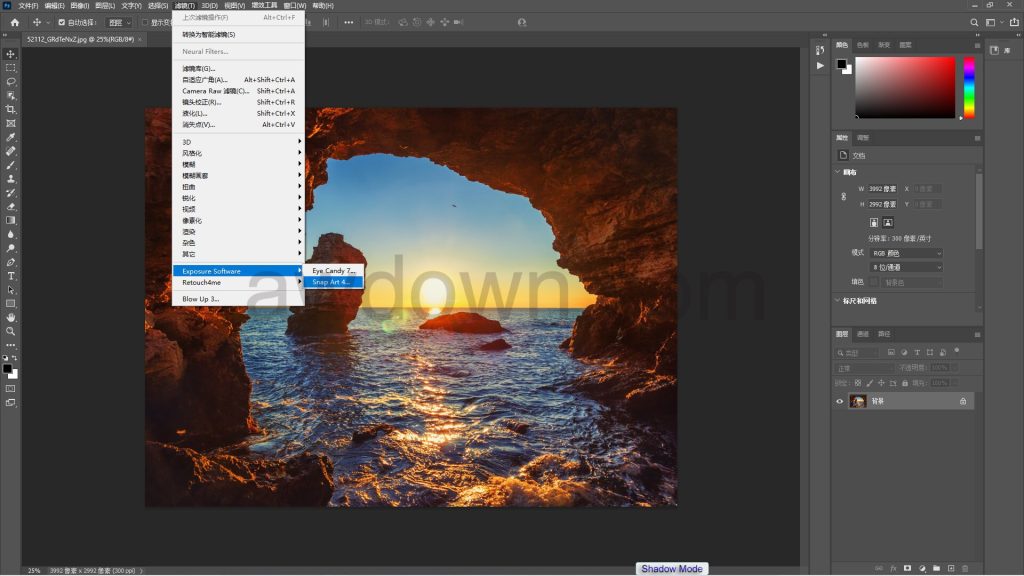
Task: Open the RGB 颜色 mode dropdown
Action: (x=907, y=253)
